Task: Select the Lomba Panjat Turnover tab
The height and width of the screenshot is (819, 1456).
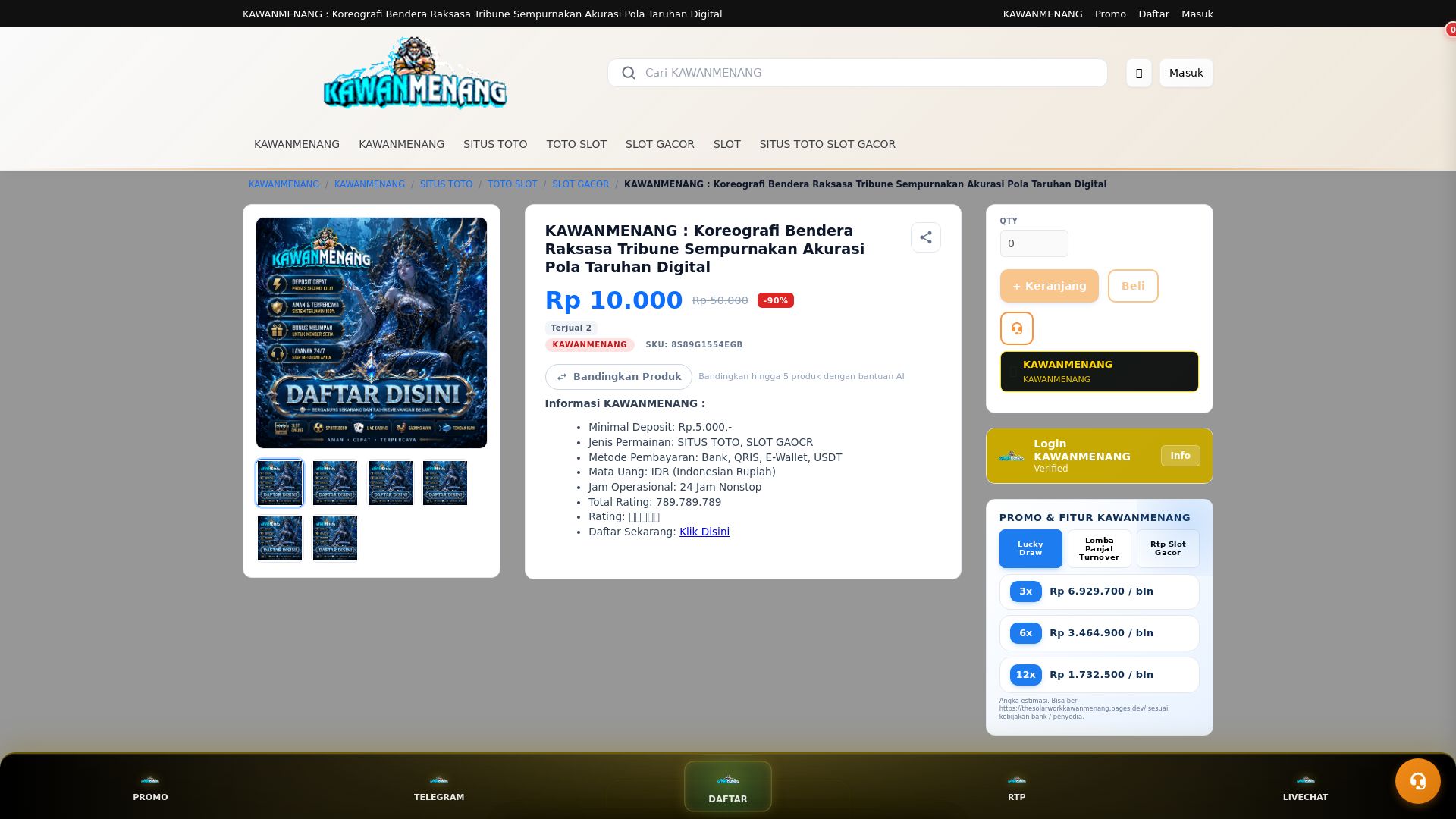Action: [1099, 548]
